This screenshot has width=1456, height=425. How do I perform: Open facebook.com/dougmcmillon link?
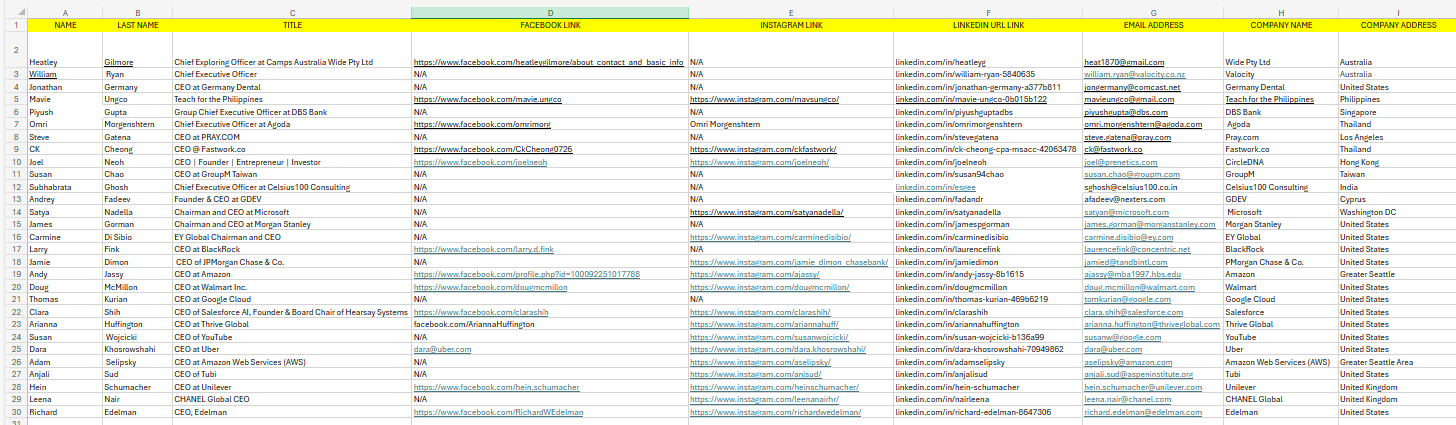tap(489, 286)
